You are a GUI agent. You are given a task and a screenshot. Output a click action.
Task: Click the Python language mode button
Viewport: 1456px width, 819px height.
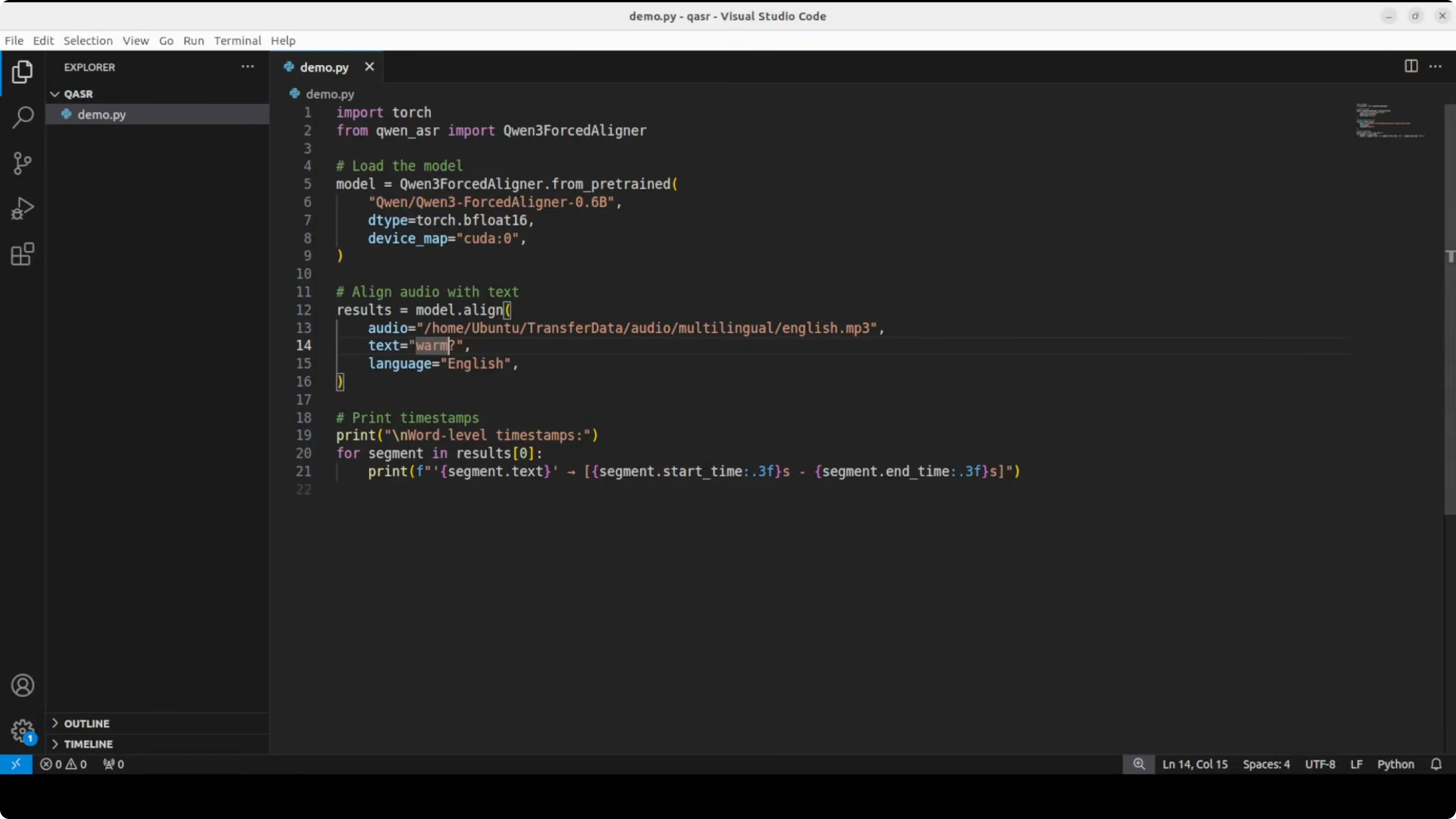pyautogui.click(x=1395, y=764)
